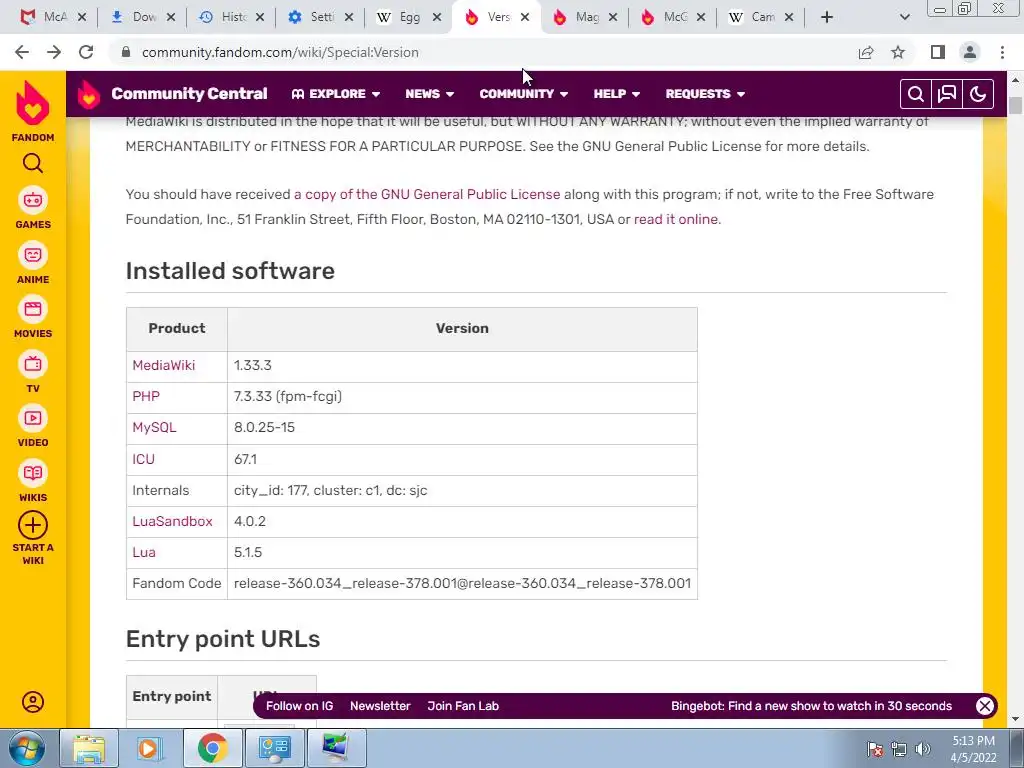Toggle dark theme with moon icon
The image size is (1024, 768).
pyautogui.click(x=978, y=94)
